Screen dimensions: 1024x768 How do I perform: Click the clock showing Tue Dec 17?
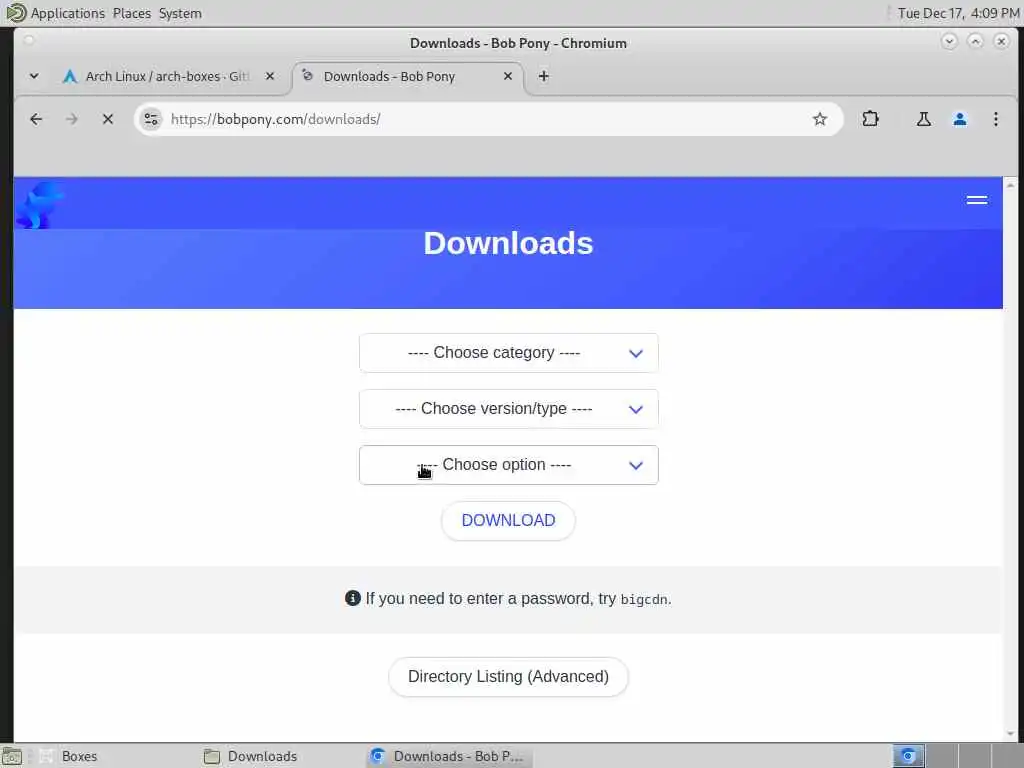click(x=958, y=13)
